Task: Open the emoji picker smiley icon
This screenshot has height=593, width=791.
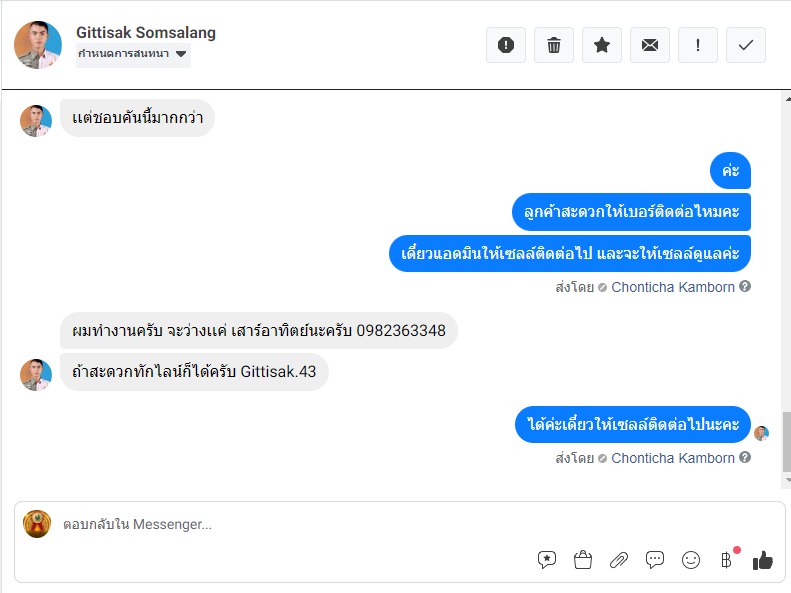Action: coord(691,560)
